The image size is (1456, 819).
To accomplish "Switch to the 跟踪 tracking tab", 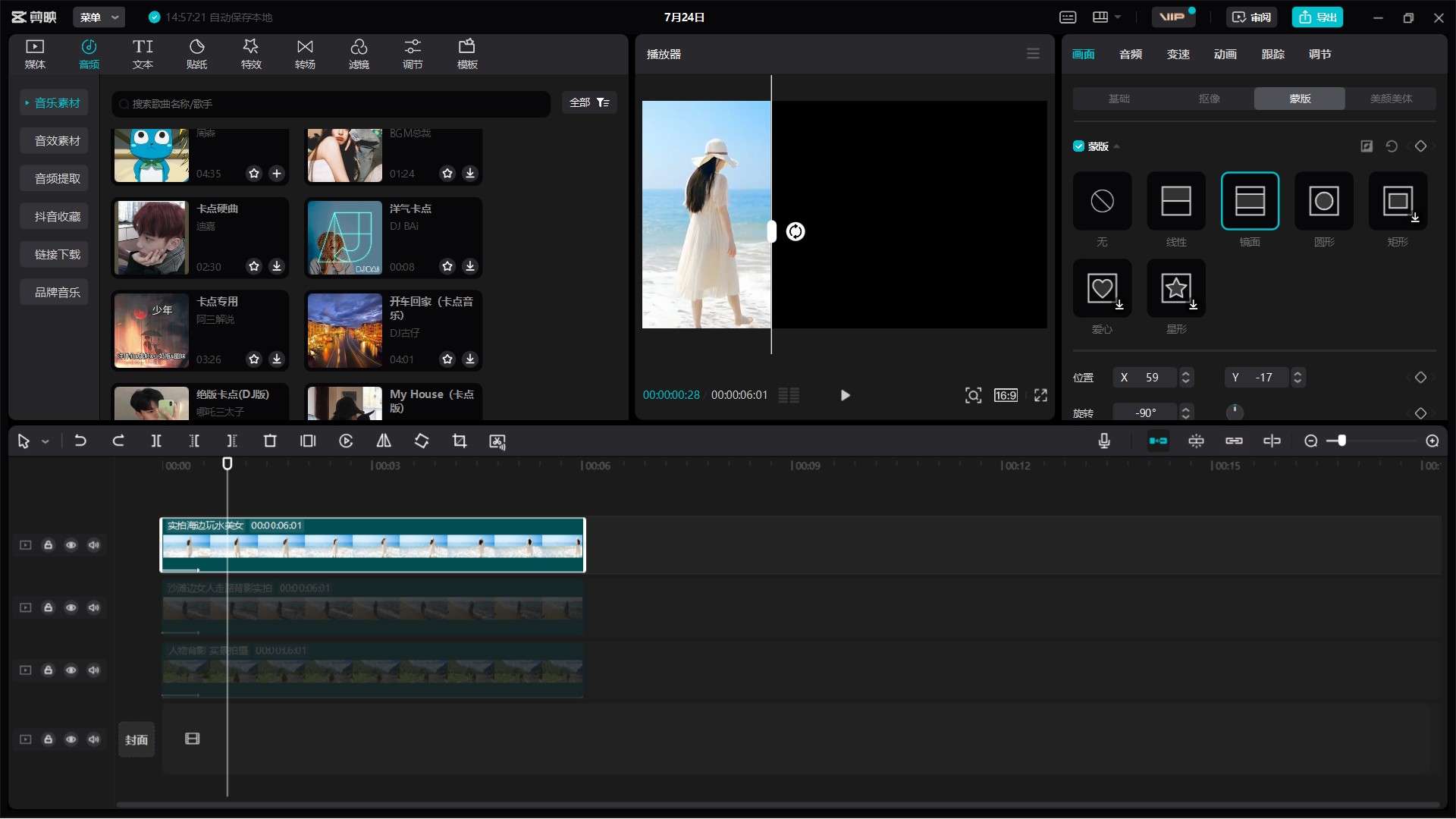I will click(x=1273, y=54).
